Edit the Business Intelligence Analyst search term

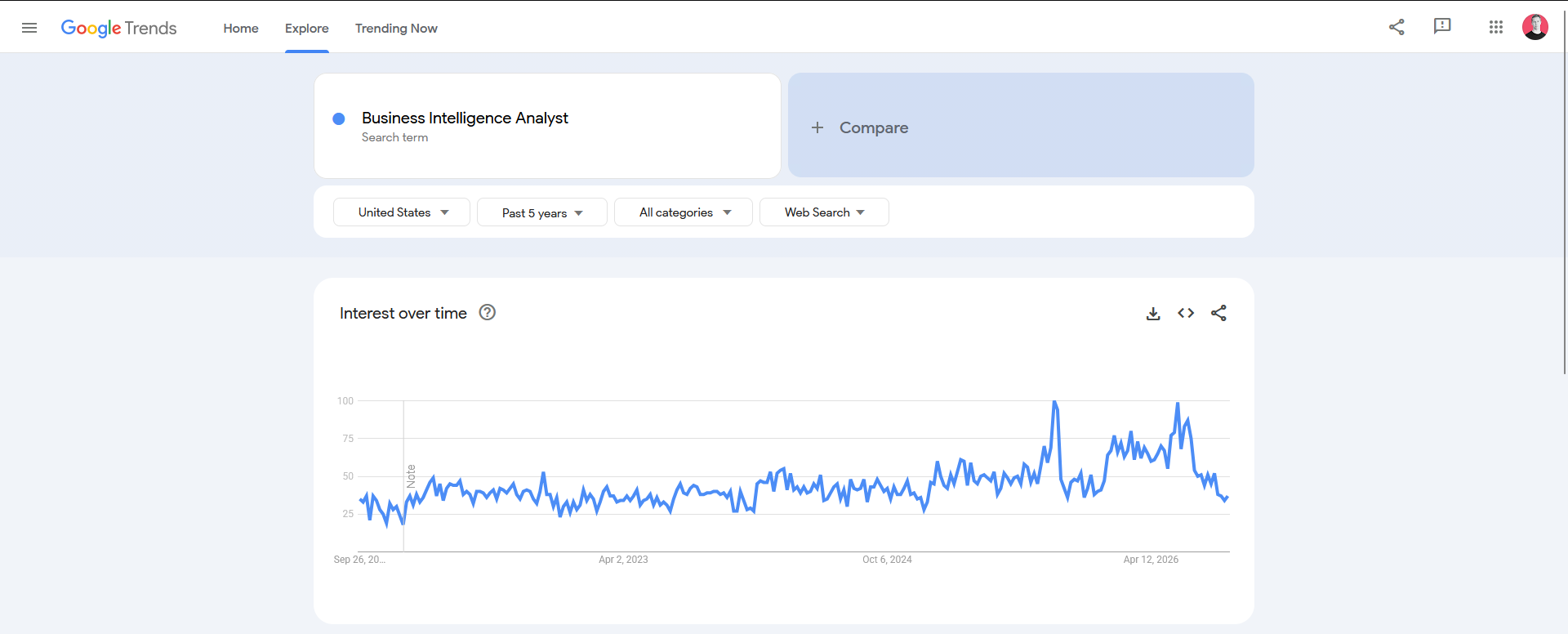click(465, 118)
